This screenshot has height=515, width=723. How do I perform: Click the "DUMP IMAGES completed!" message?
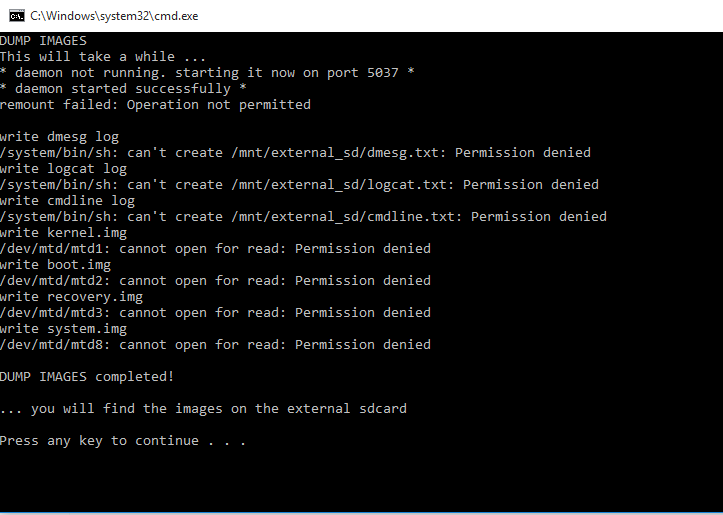87,377
